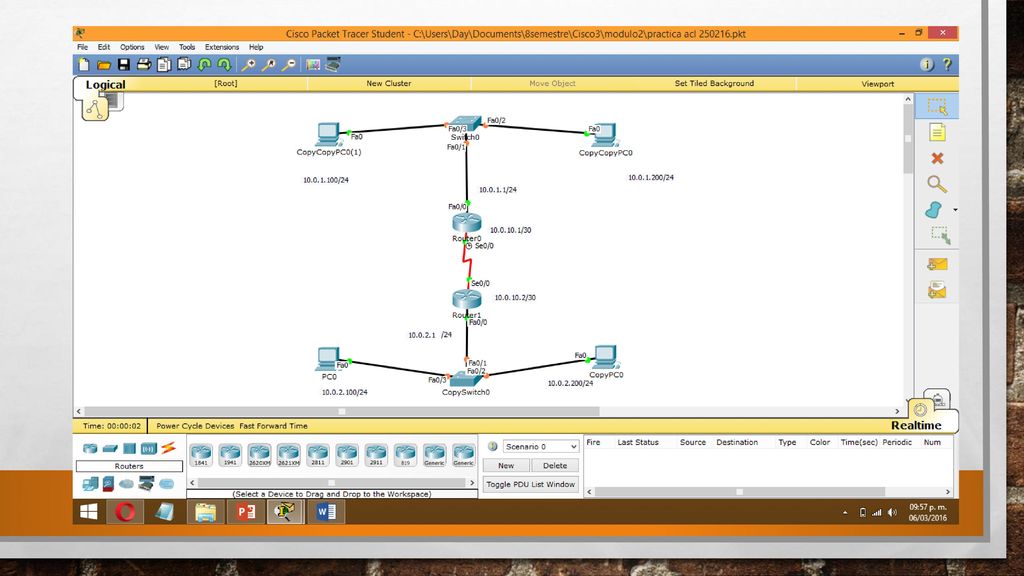Open the dropdown arrow beside the polygon tool
The width and height of the screenshot is (1024, 576).
[x=955, y=210]
